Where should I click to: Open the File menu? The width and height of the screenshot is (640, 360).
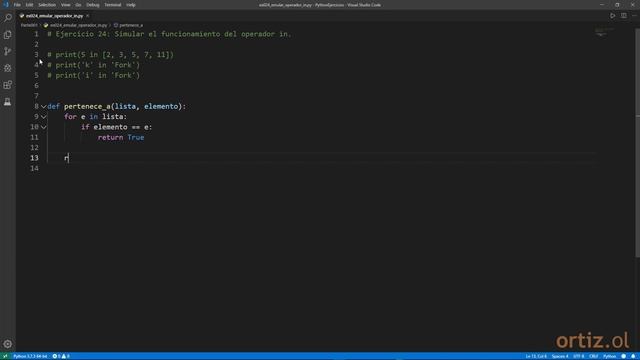tap(17, 5)
